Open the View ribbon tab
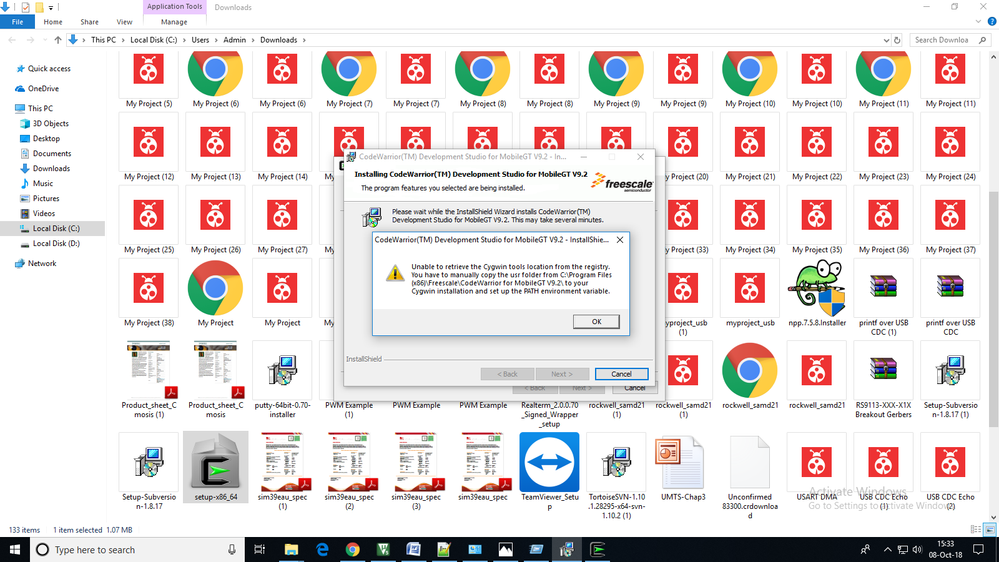Viewport: 999px width, 562px height. coord(124,22)
